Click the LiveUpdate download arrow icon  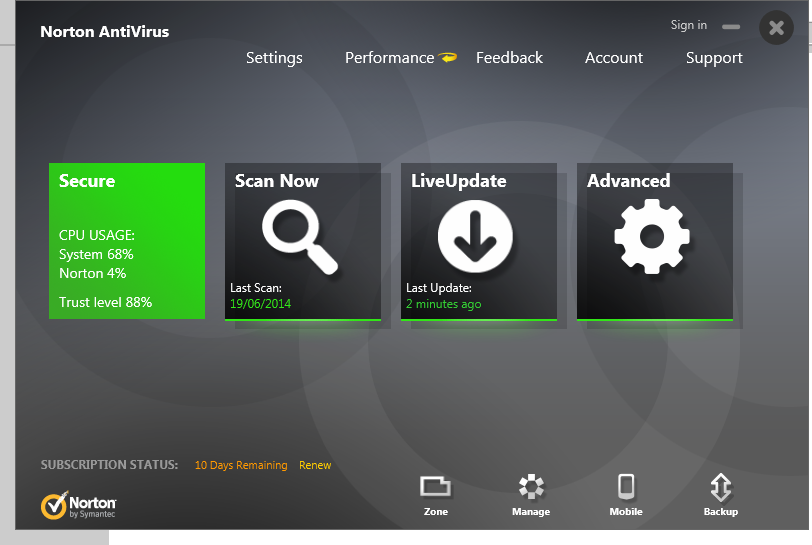(x=475, y=236)
